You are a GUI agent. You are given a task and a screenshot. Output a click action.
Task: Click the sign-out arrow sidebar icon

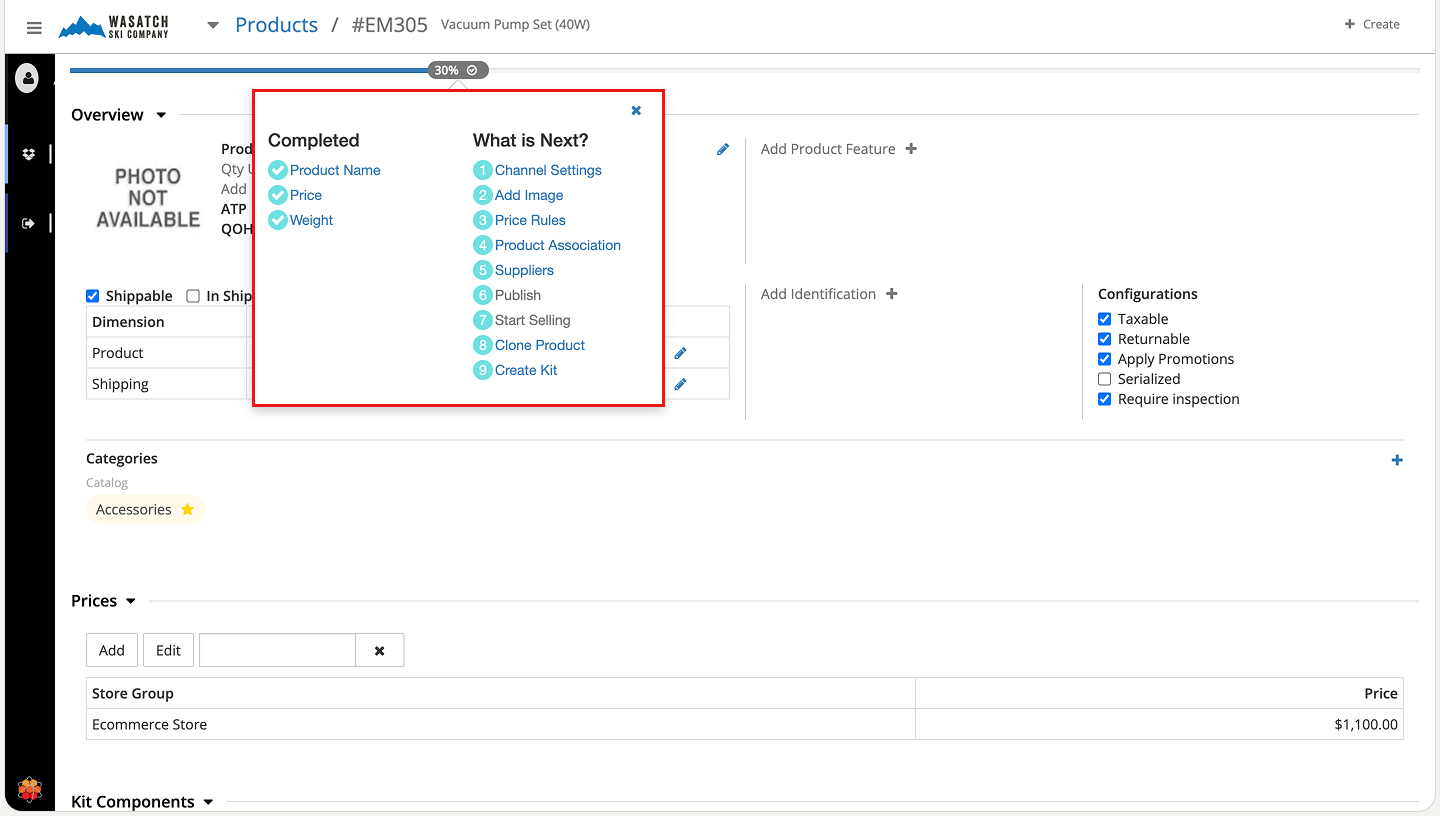point(28,223)
